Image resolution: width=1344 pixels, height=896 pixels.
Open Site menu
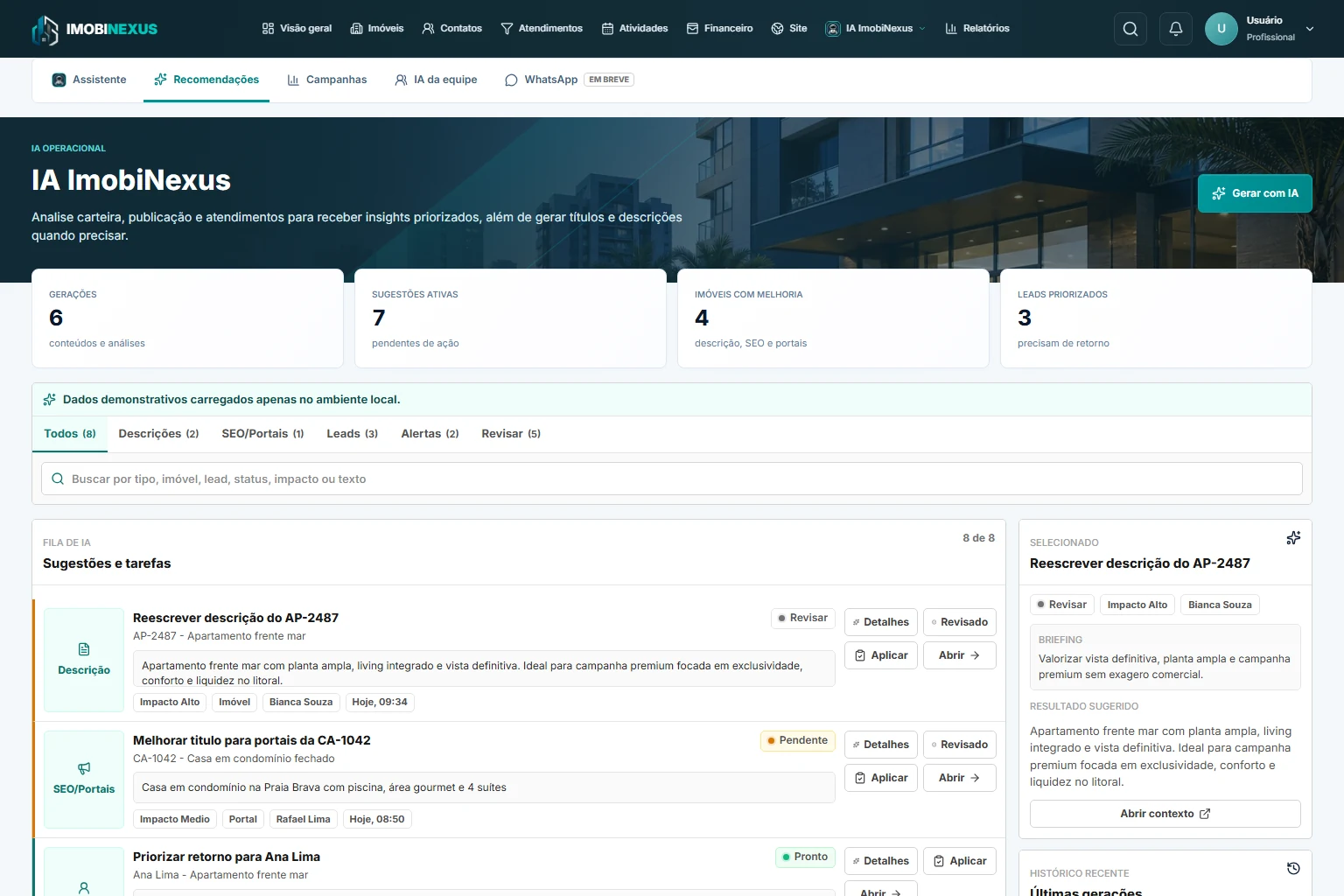tap(789, 29)
